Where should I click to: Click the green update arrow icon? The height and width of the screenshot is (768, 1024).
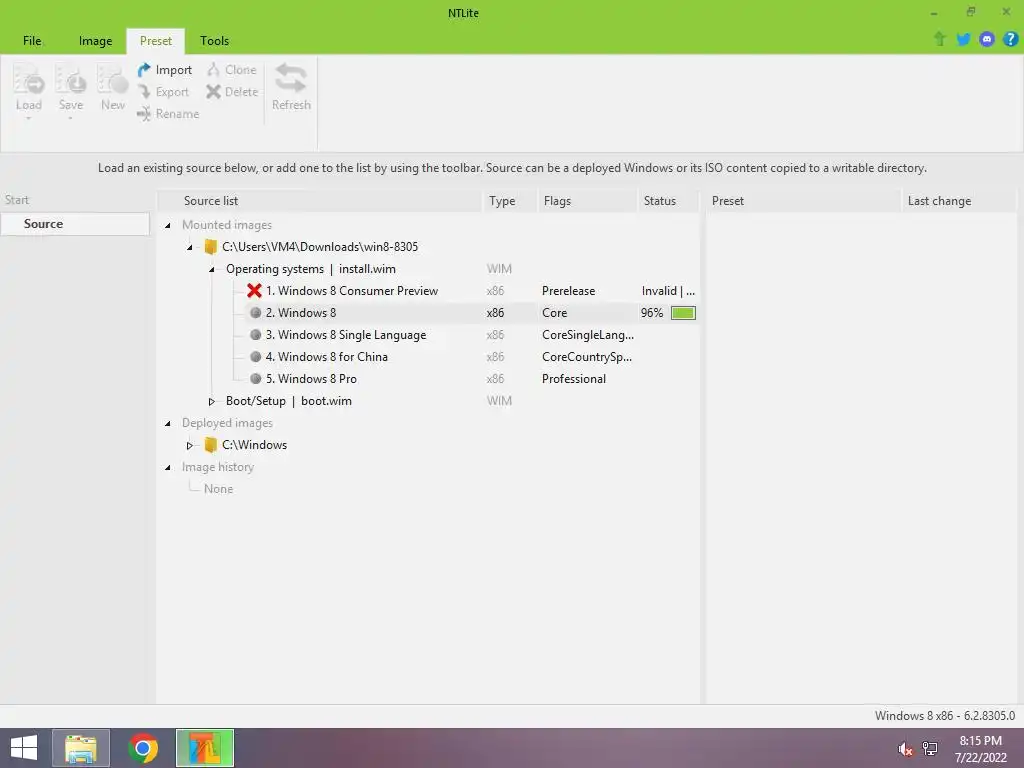pos(940,39)
